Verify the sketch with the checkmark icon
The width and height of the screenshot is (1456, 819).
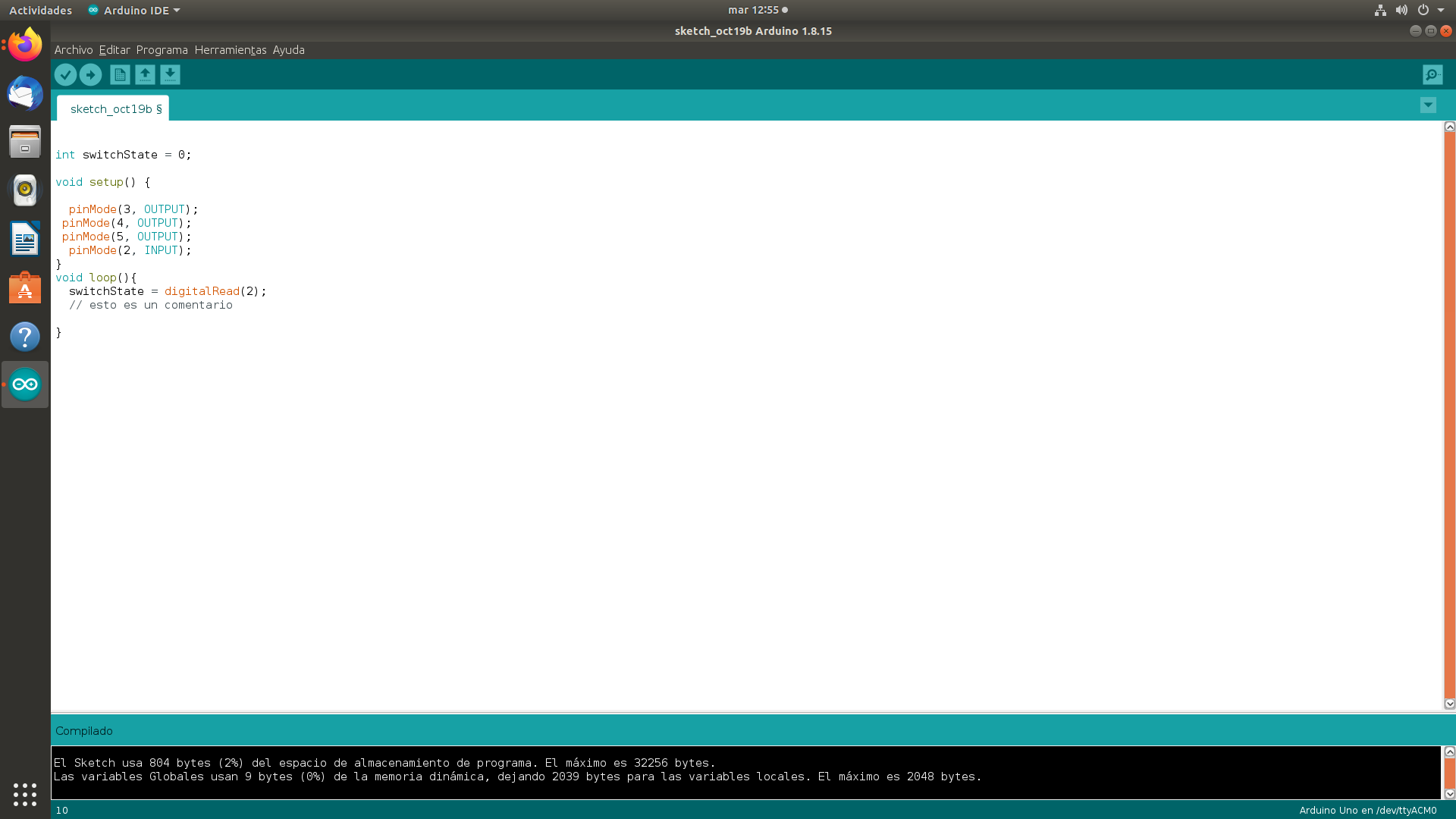pos(65,74)
